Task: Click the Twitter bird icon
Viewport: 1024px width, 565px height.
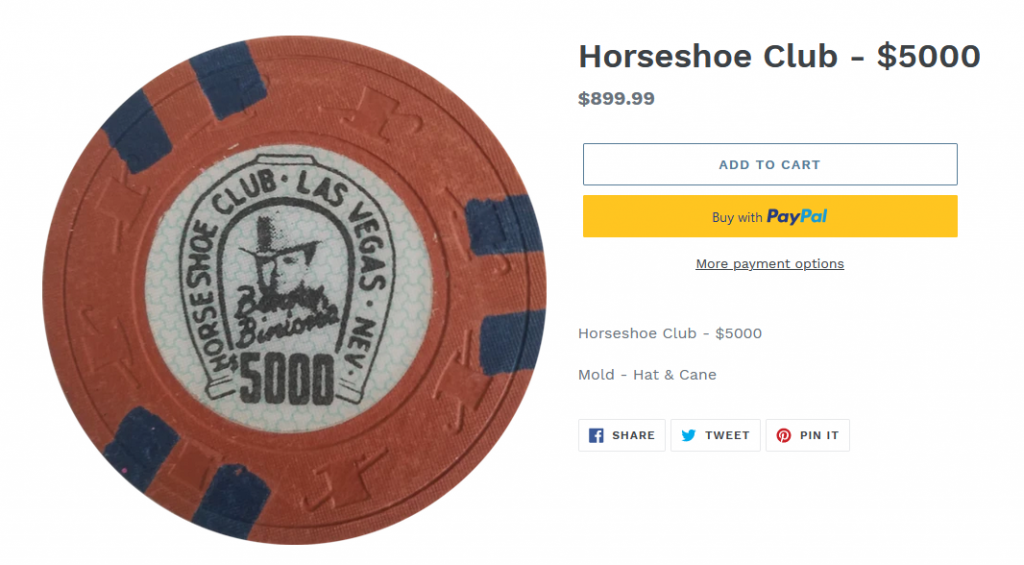Action: (689, 436)
